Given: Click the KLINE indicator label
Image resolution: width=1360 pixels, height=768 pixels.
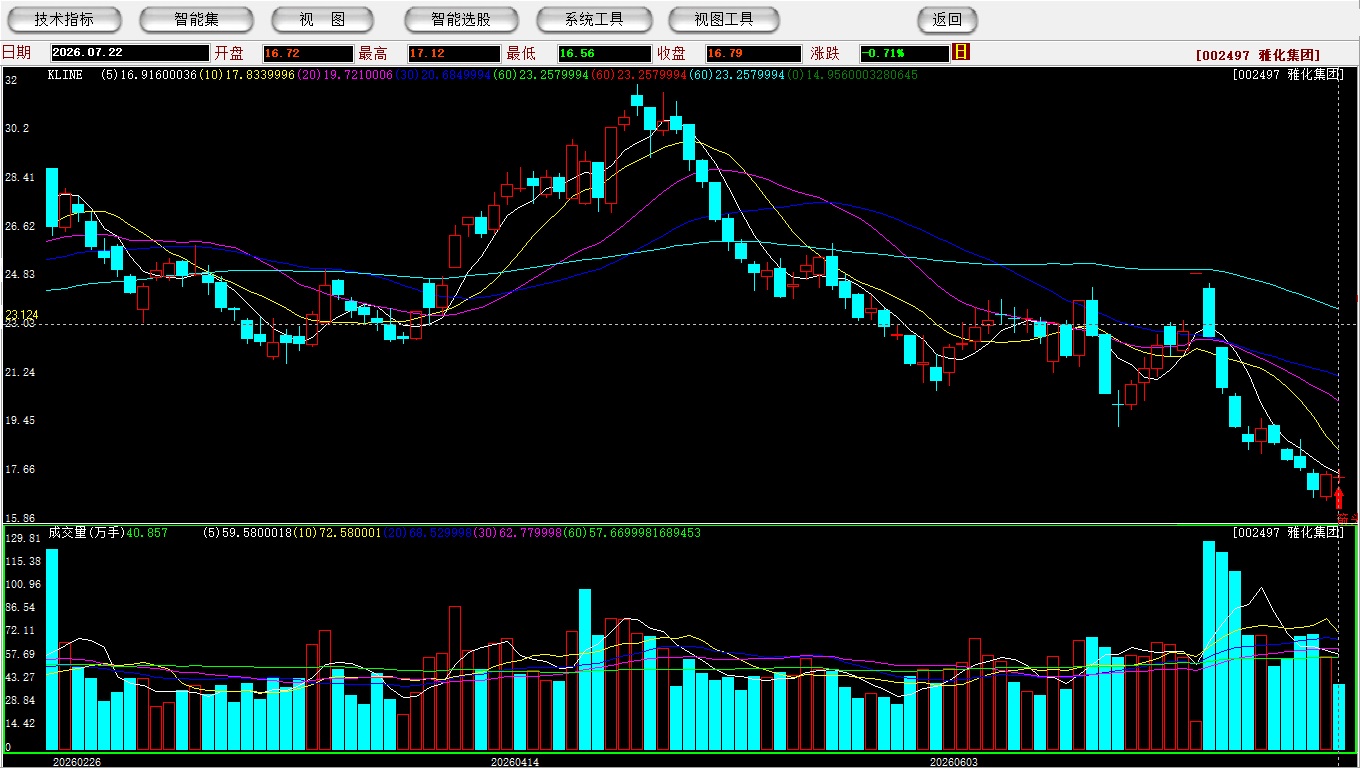Looking at the screenshot, I should point(65,75).
